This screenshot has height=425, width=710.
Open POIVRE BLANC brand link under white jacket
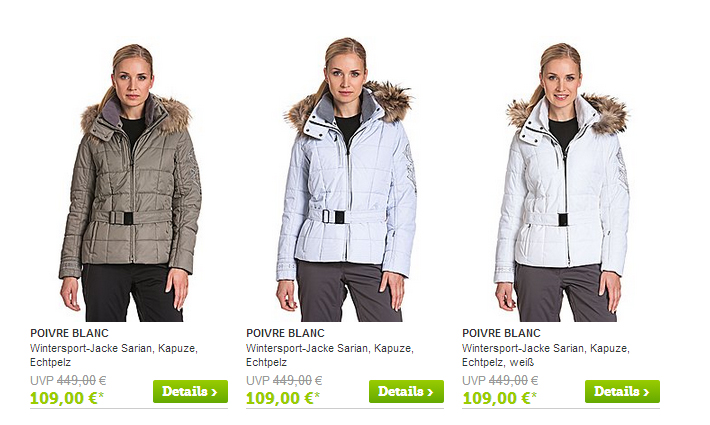pyautogui.click(x=501, y=333)
